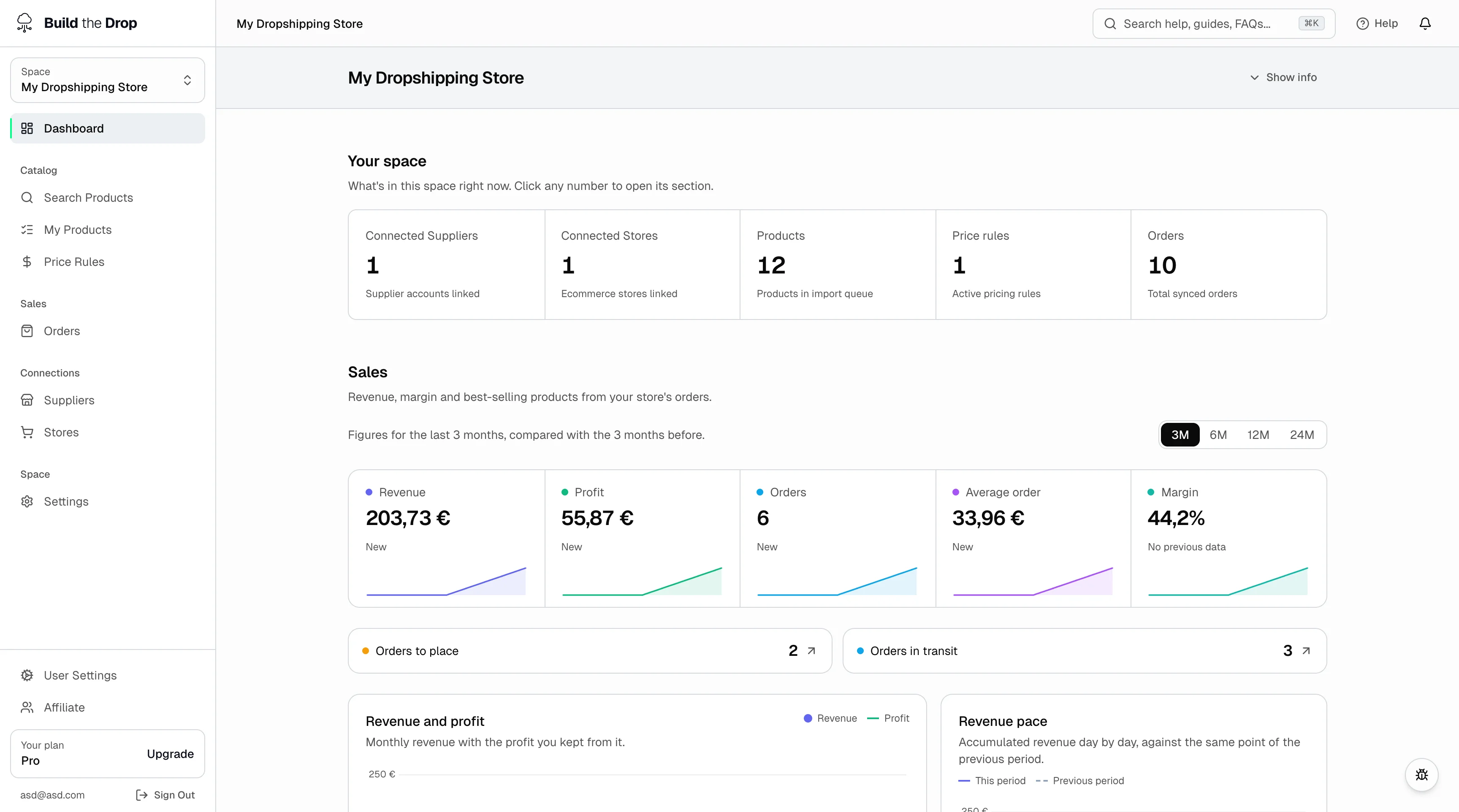Select the 3M period toggle
The width and height of the screenshot is (1459, 812).
[1180, 434]
